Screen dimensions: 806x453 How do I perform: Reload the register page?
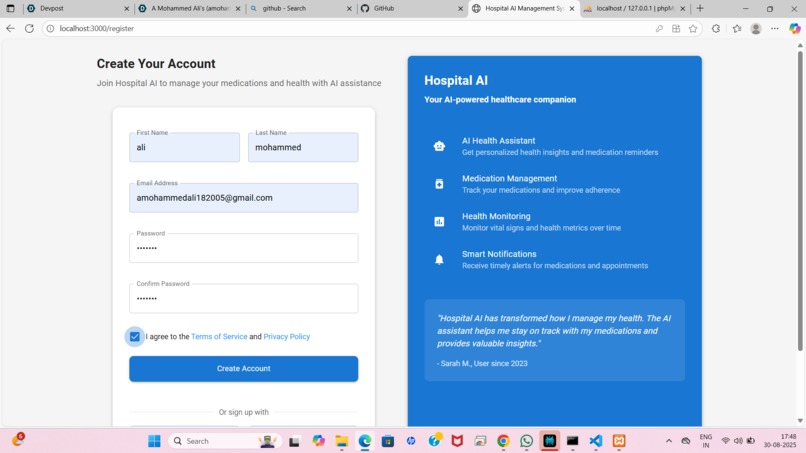pos(29,28)
